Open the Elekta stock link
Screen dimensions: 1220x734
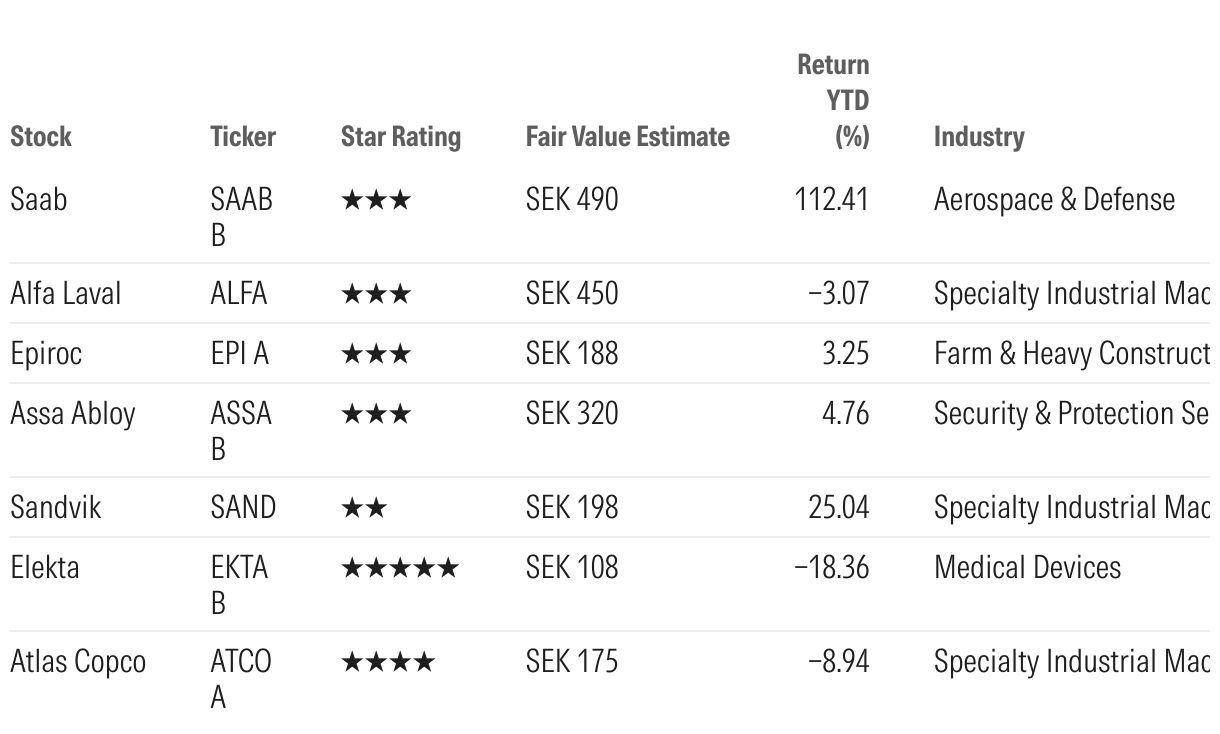tap(44, 568)
